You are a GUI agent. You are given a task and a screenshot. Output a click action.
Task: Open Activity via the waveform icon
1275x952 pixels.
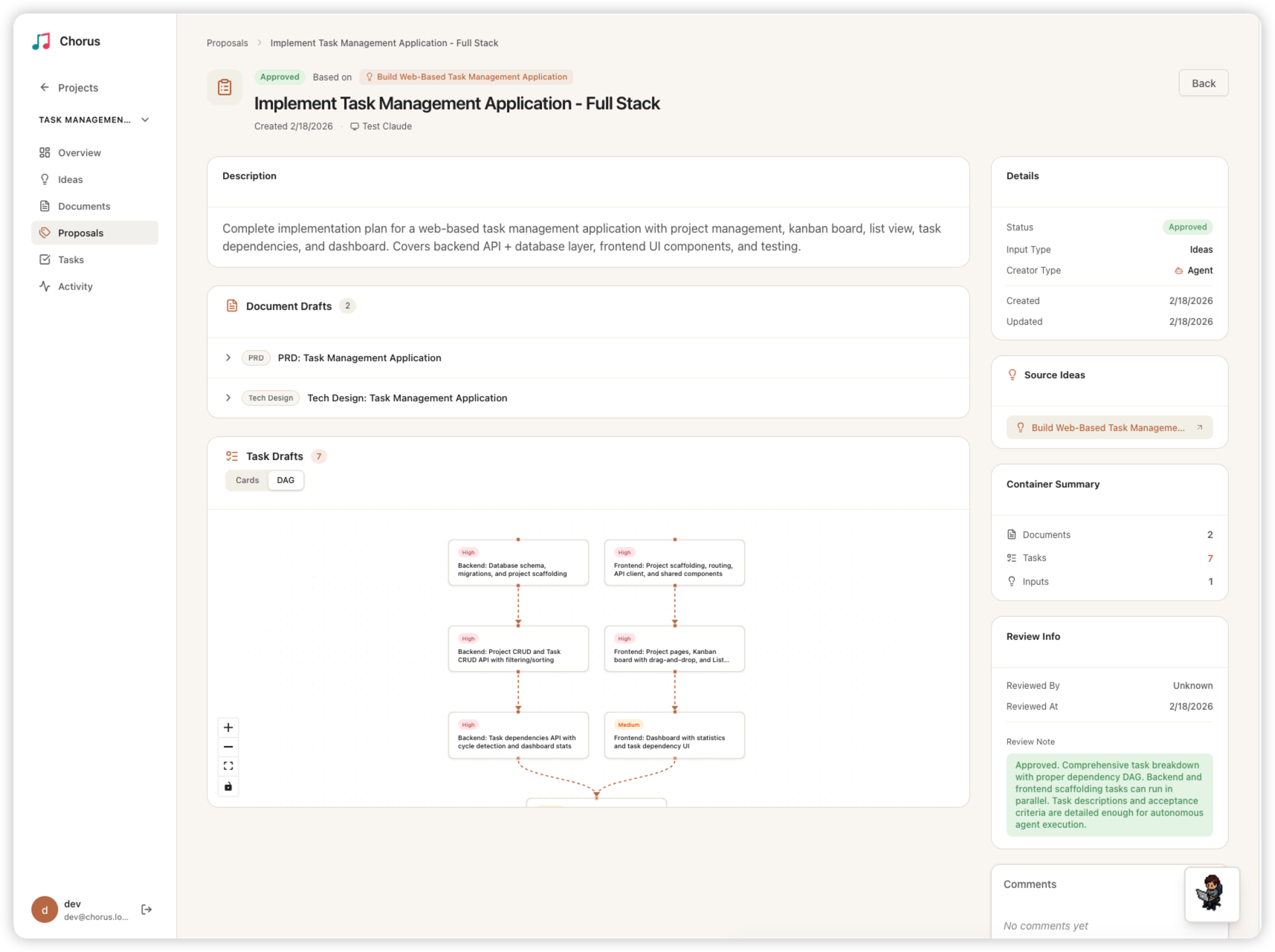click(45, 286)
